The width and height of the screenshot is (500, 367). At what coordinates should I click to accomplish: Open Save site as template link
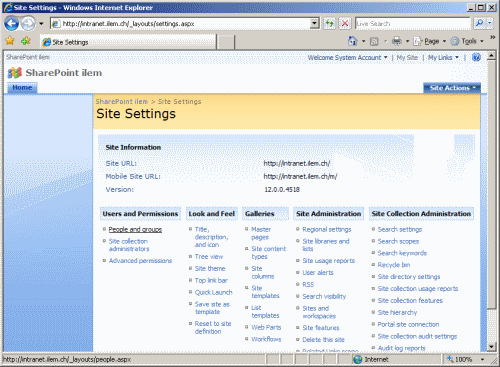[212, 308]
